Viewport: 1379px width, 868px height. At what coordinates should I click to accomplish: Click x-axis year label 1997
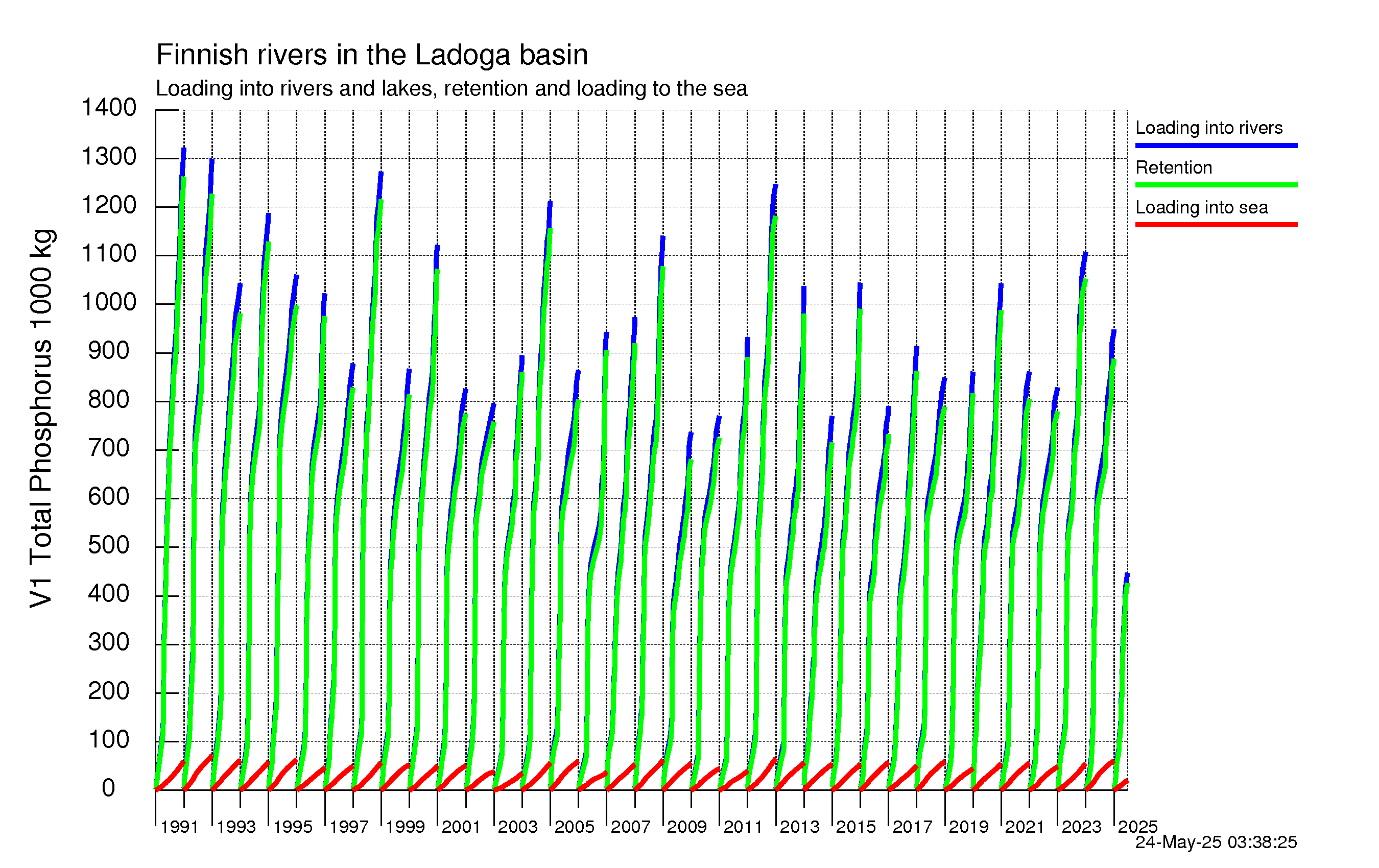[x=349, y=827]
